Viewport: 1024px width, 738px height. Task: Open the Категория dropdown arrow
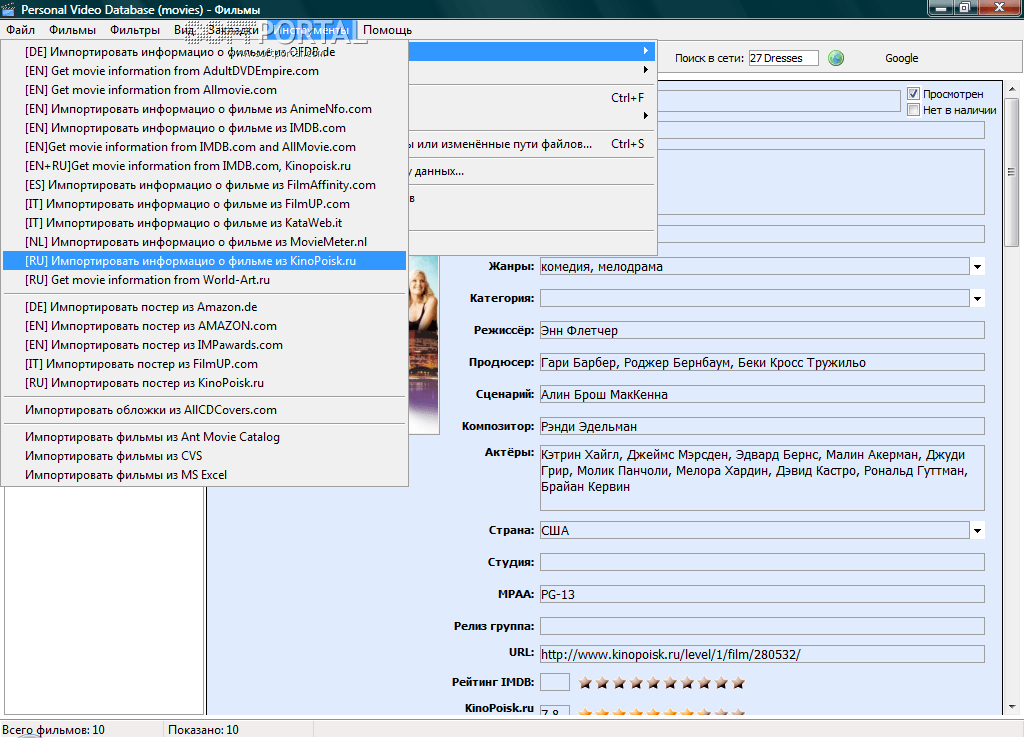(977, 298)
